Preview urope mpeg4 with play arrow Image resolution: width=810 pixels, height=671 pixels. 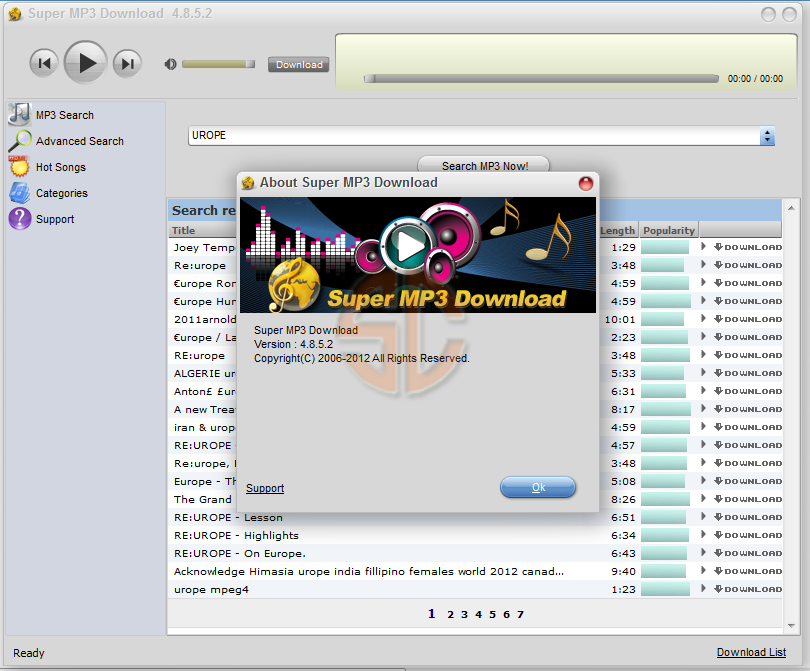[x=703, y=588]
